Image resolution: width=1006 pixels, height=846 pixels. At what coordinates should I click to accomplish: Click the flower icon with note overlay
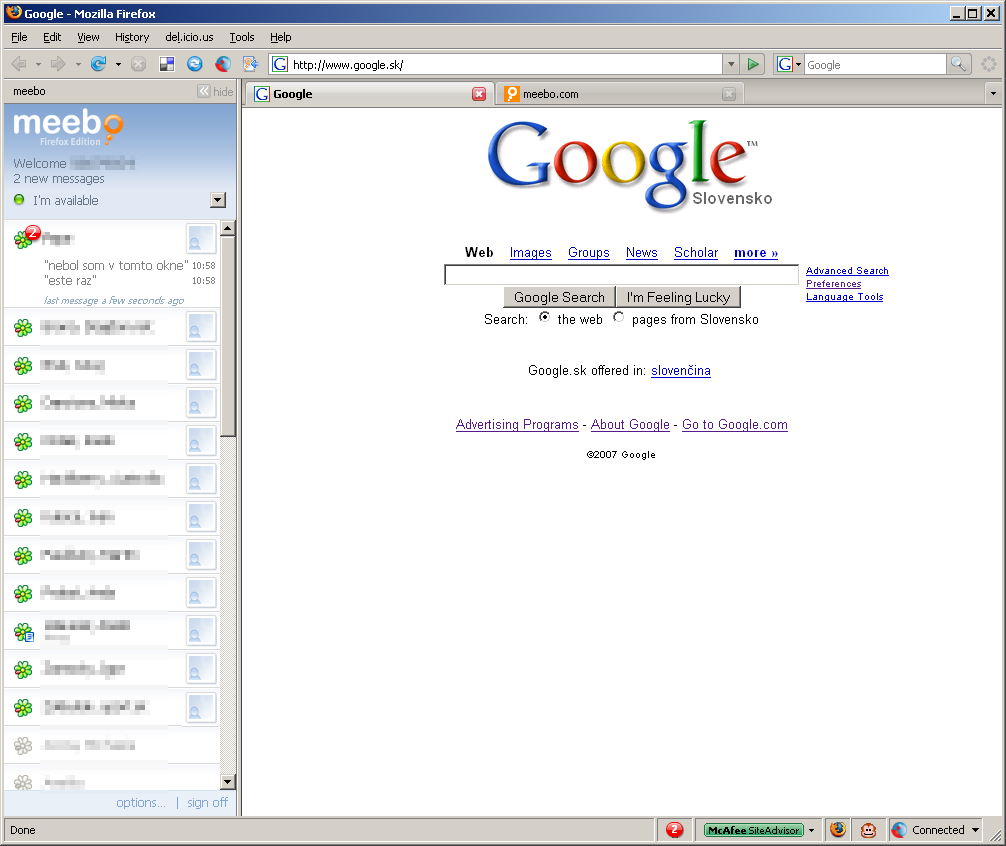pyautogui.click(x=24, y=632)
